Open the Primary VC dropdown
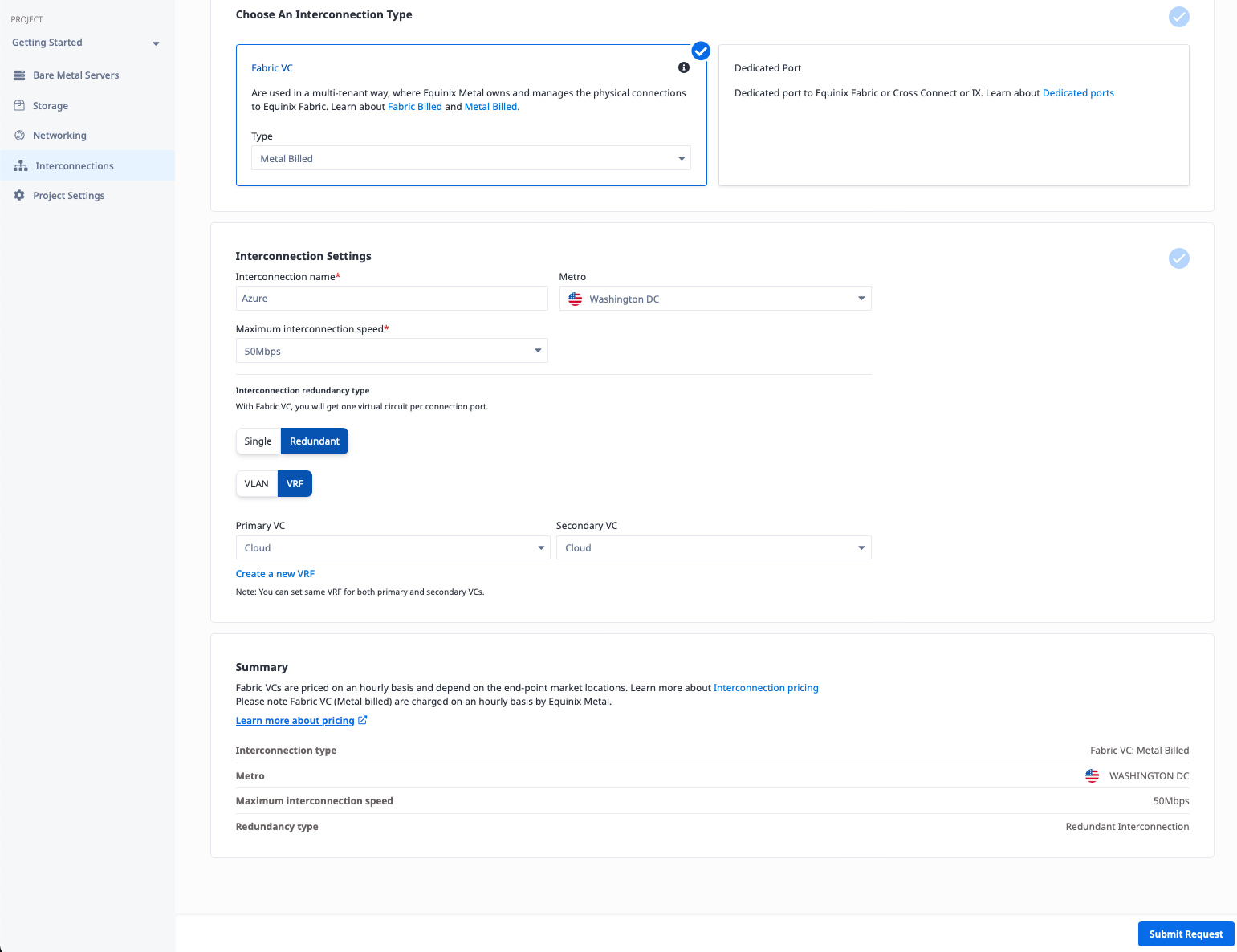Viewport: 1237px width, 952px height. tap(393, 547)
